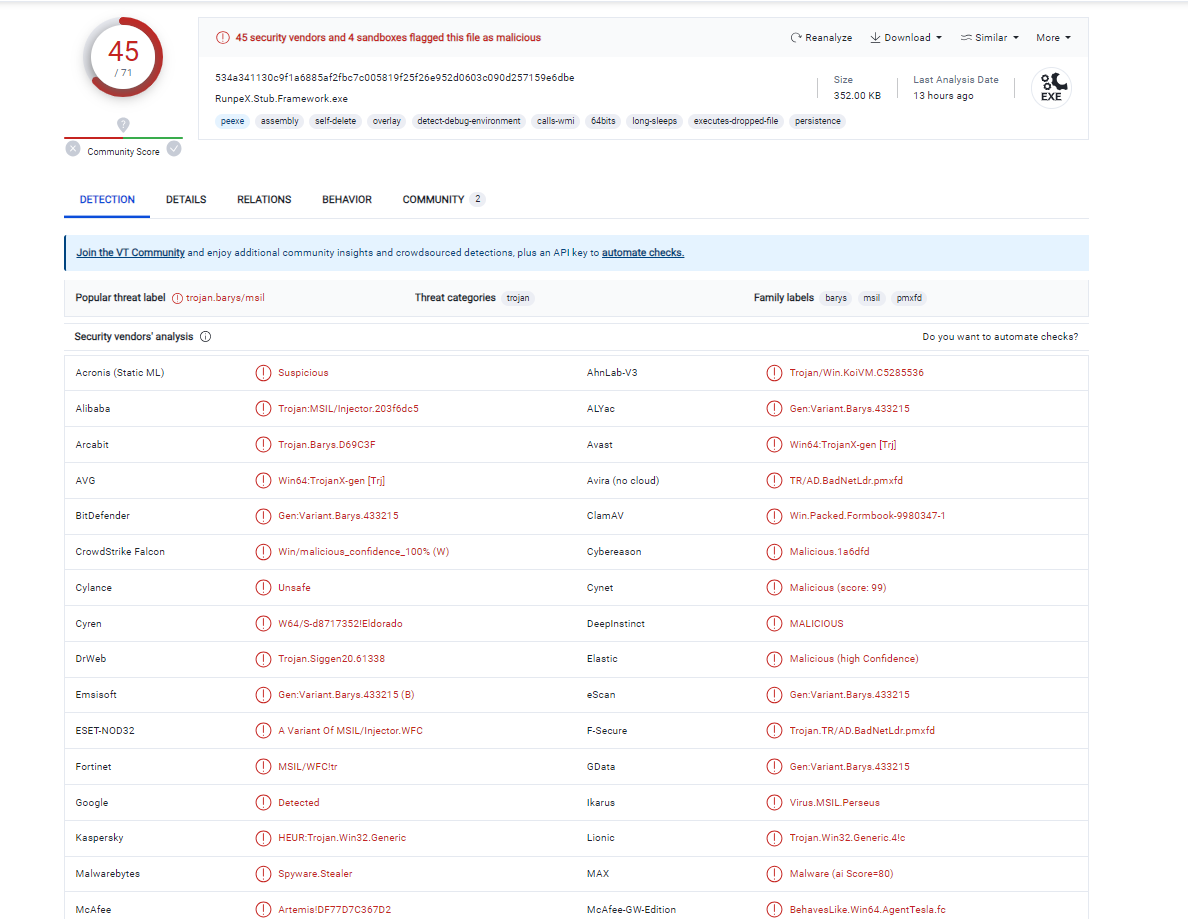Click the Reanalyze refresh icon
This screenshot has width=1188, height=919.
pos(796,38)
